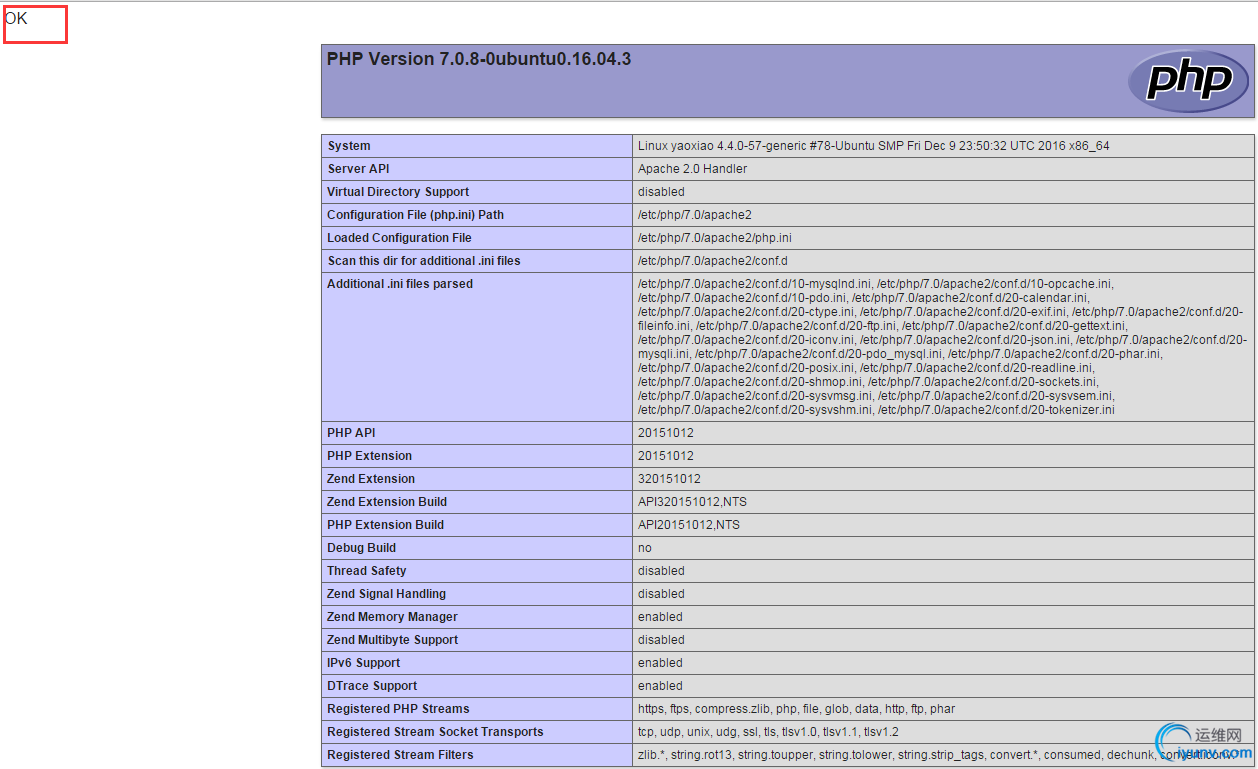Click the Zend Memory Manager label

coord(392,617)
